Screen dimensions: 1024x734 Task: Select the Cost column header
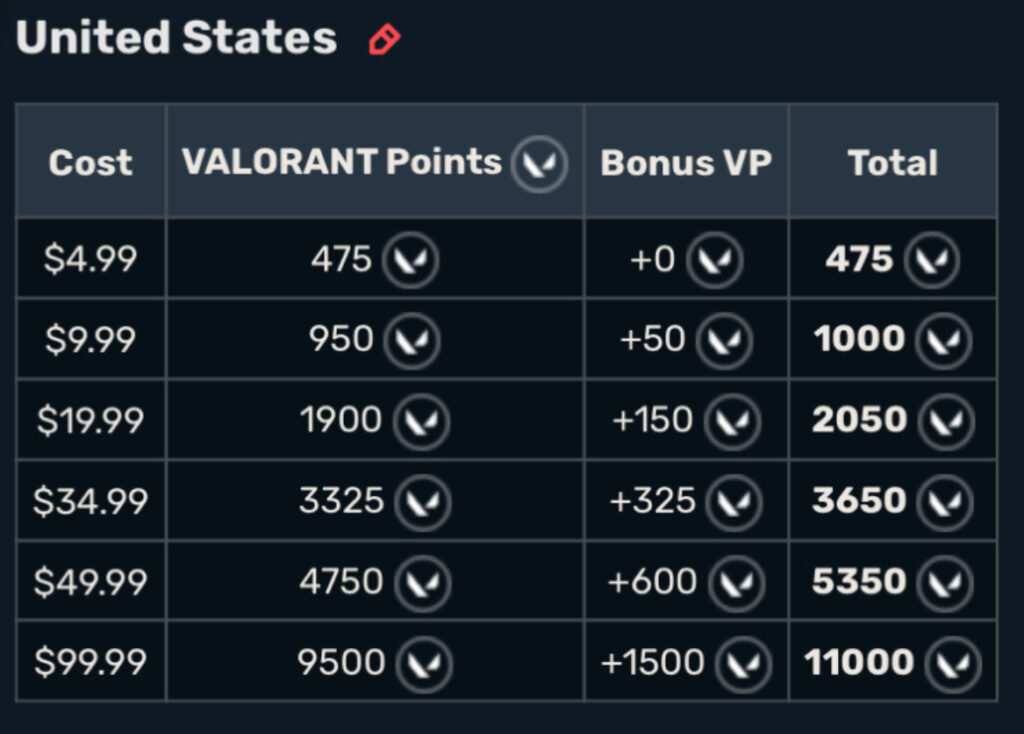pos(91,163)
